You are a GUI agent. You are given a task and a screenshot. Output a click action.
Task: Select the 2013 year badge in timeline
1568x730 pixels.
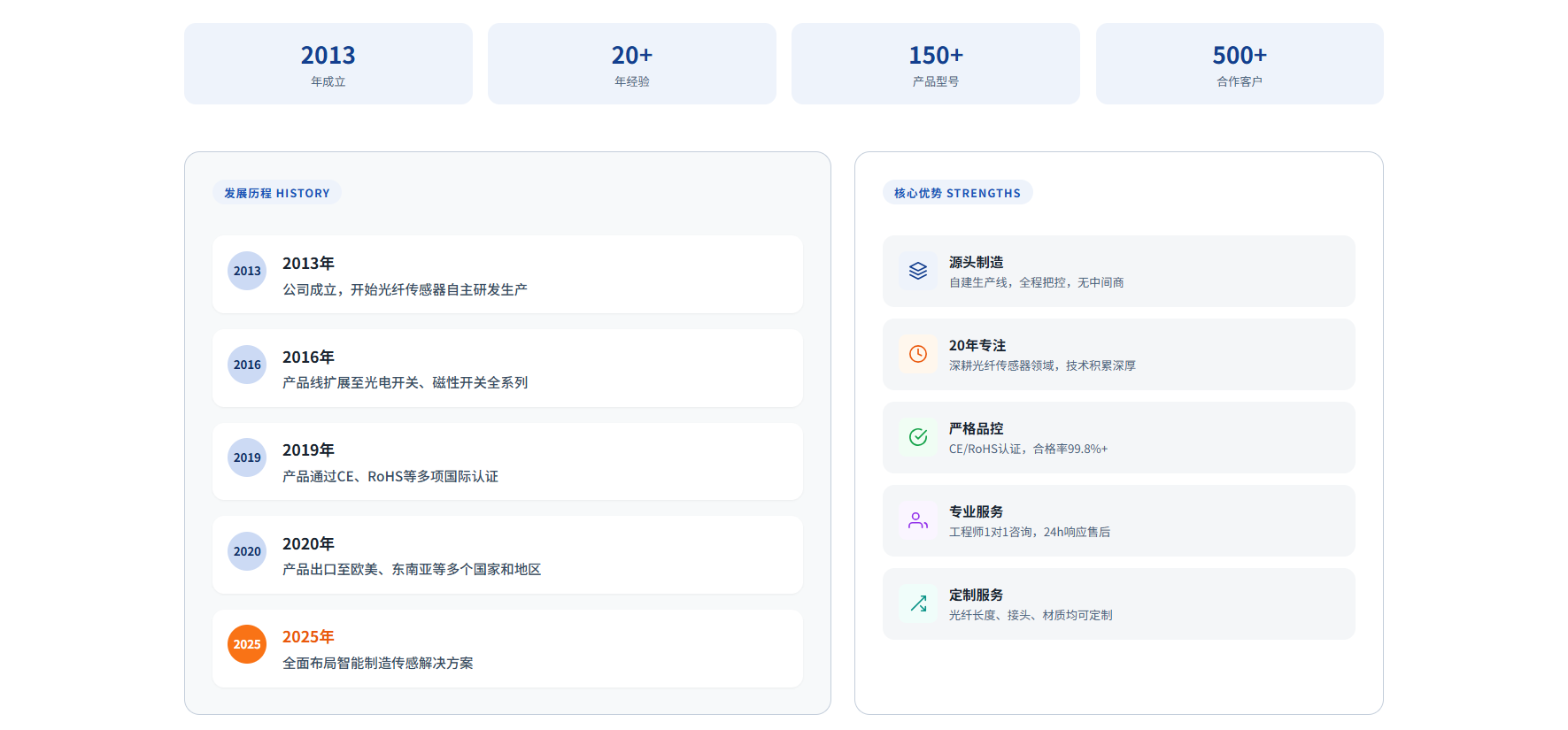247,271
